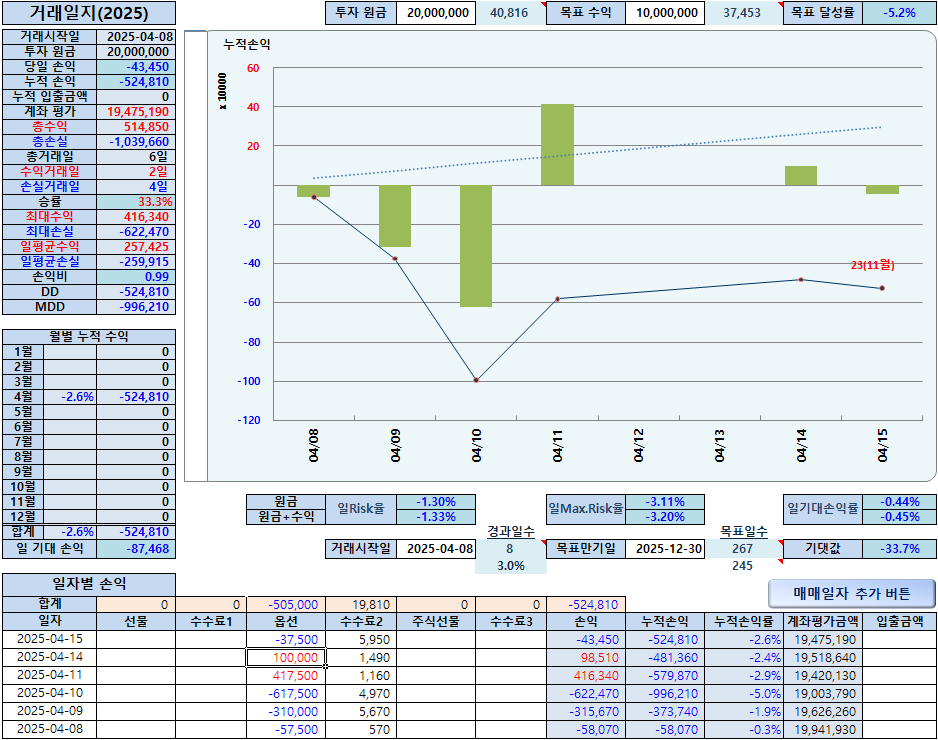Click the option cell showing 417,500
The height and width of the screenshot is (740, 938).
click(286, 675)
